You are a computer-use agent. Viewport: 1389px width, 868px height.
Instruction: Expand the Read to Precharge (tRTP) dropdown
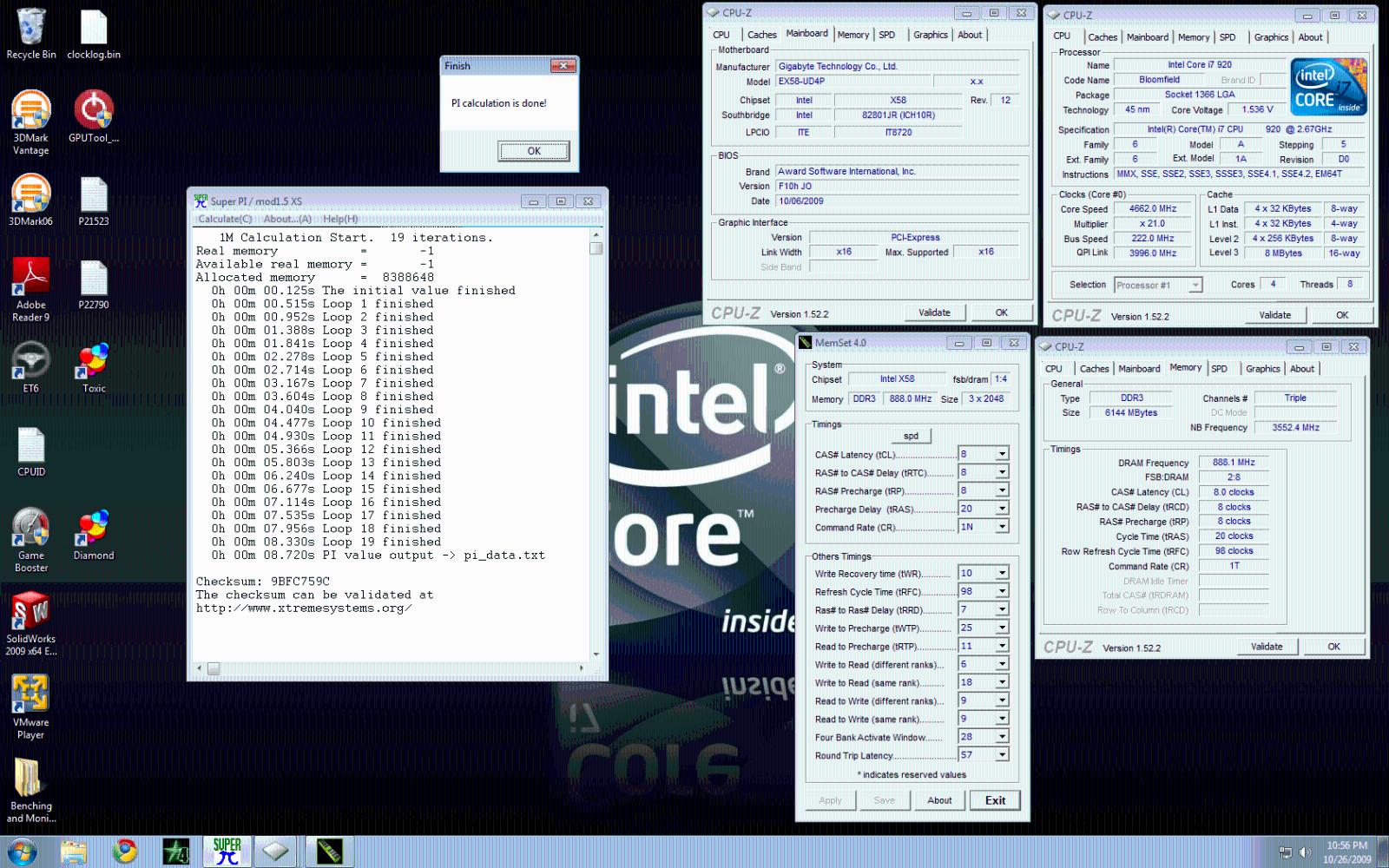tap(1002, 646)
